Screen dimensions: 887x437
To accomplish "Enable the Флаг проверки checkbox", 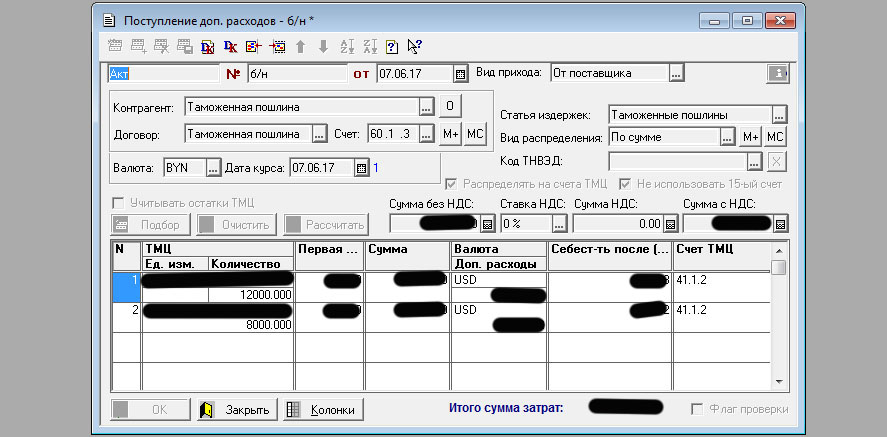I will [699, 409].
